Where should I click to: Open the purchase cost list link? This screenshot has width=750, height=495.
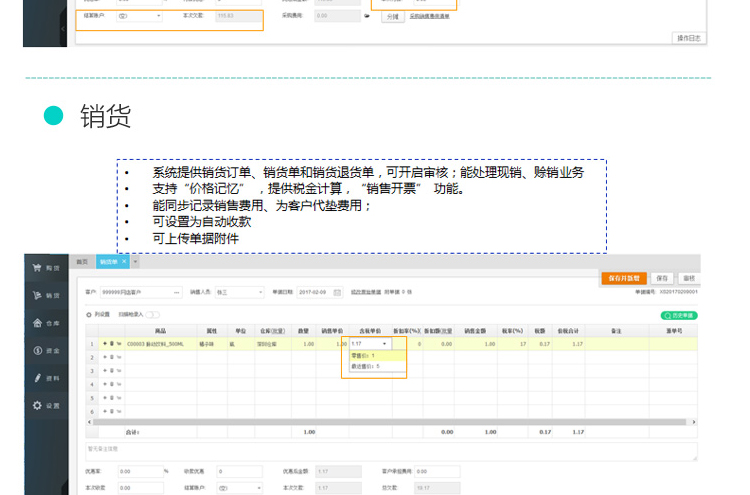[x=430, y=16]
